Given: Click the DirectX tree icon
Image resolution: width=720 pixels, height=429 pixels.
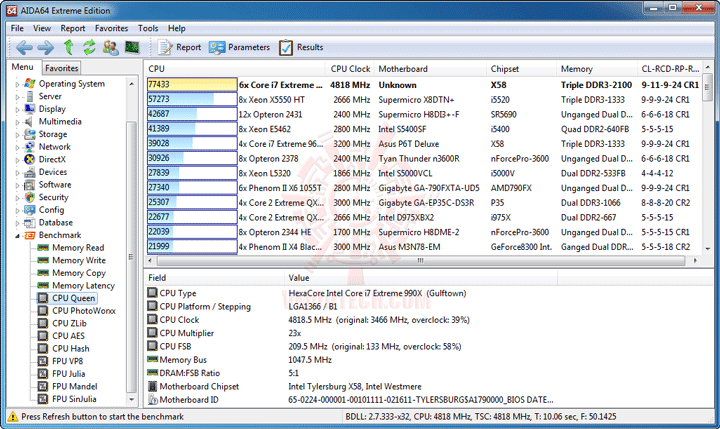Looking at the screenshot, I should coord(29,159).
